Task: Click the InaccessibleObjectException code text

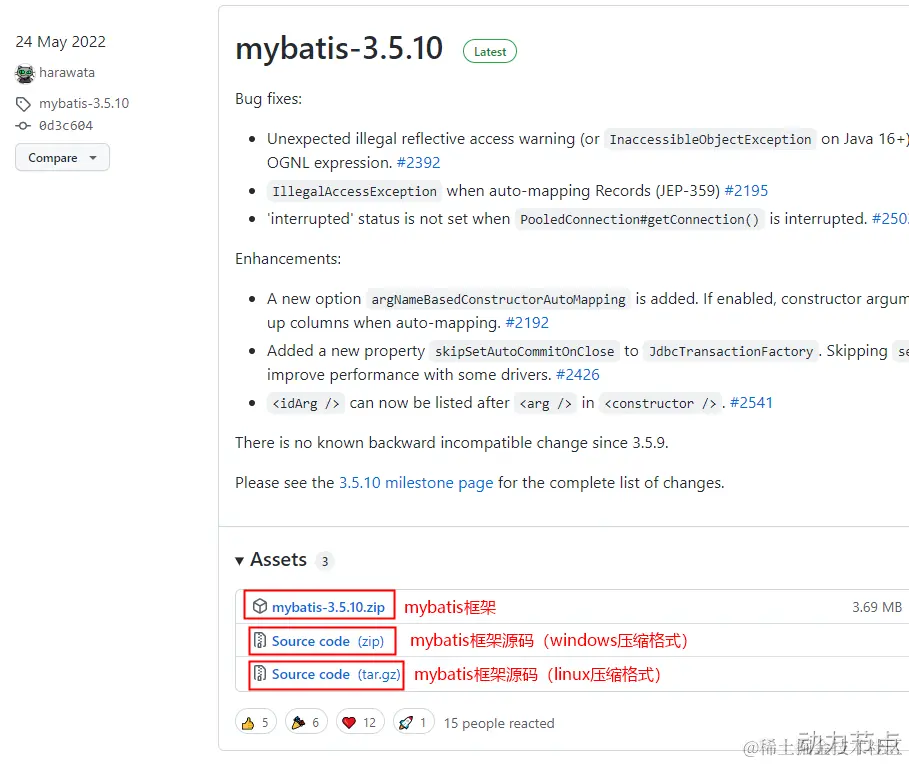Action: click(710, 140)
